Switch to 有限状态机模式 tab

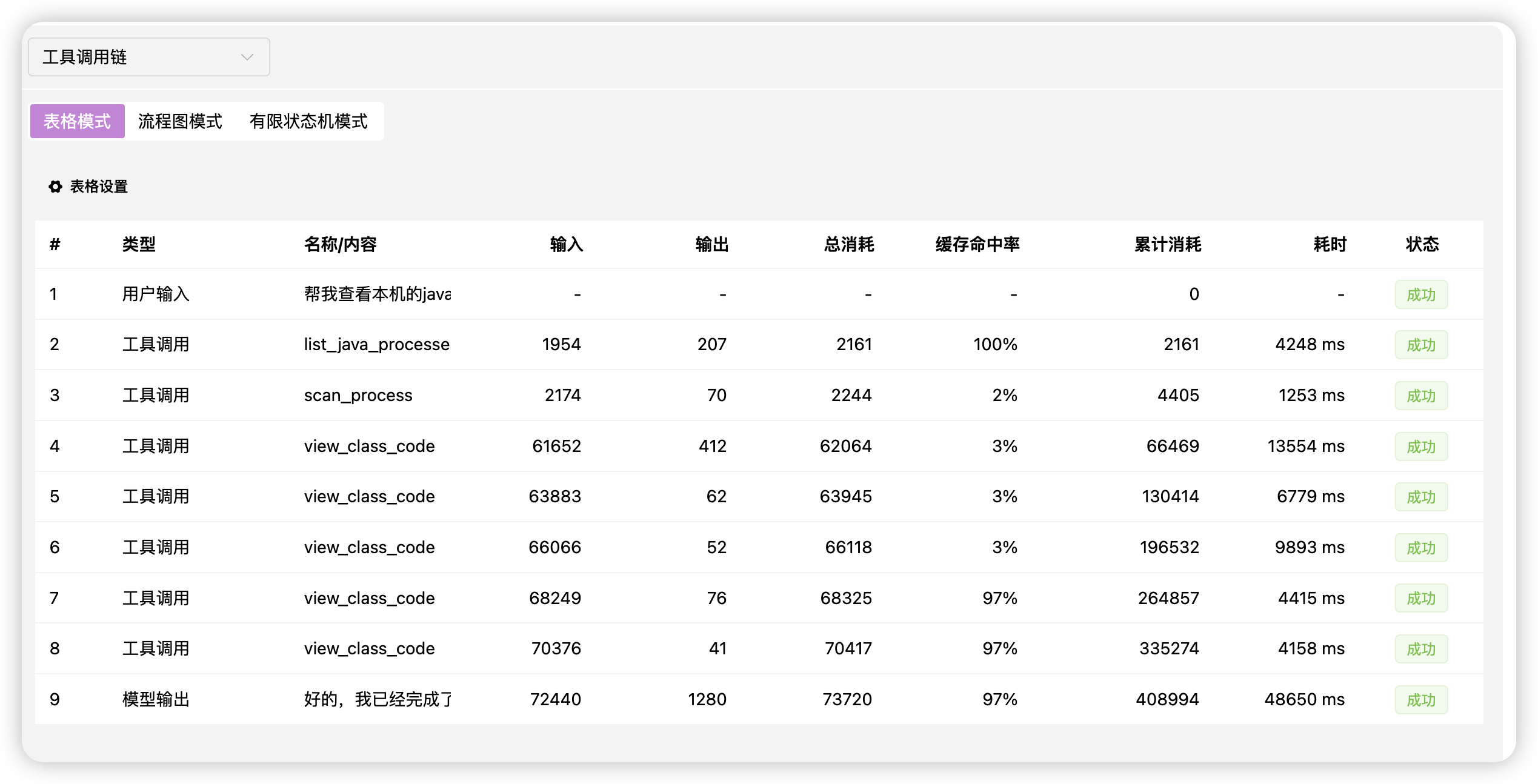pyautogui.click(x=308, y=121)
